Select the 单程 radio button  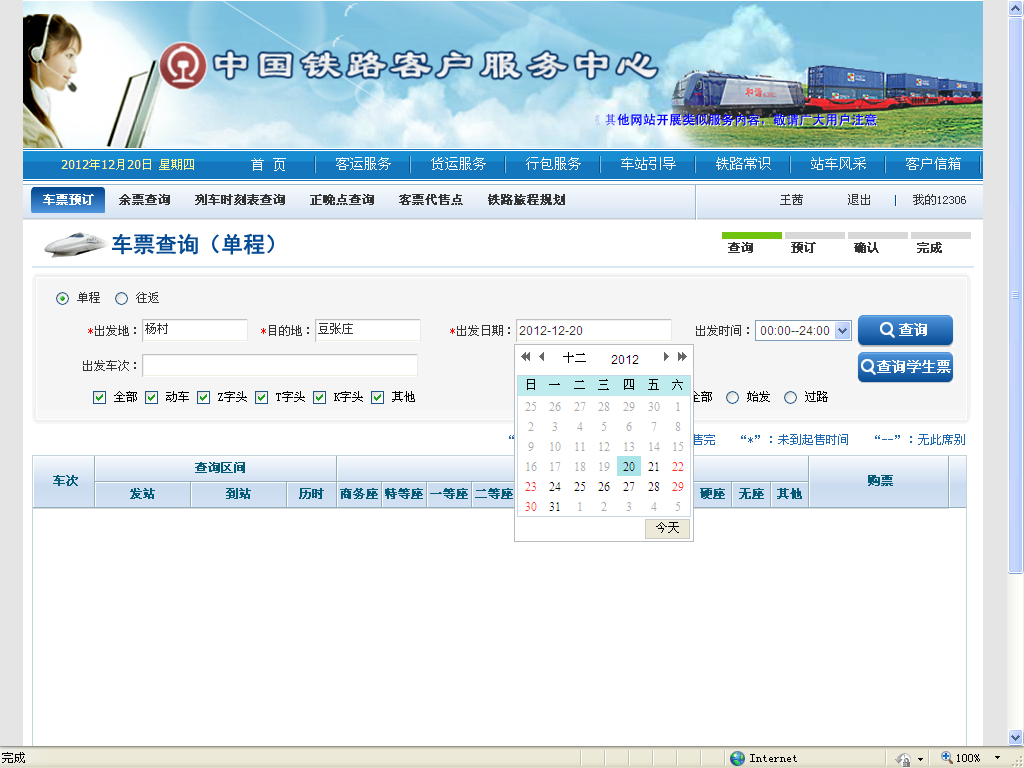[62, 298]
